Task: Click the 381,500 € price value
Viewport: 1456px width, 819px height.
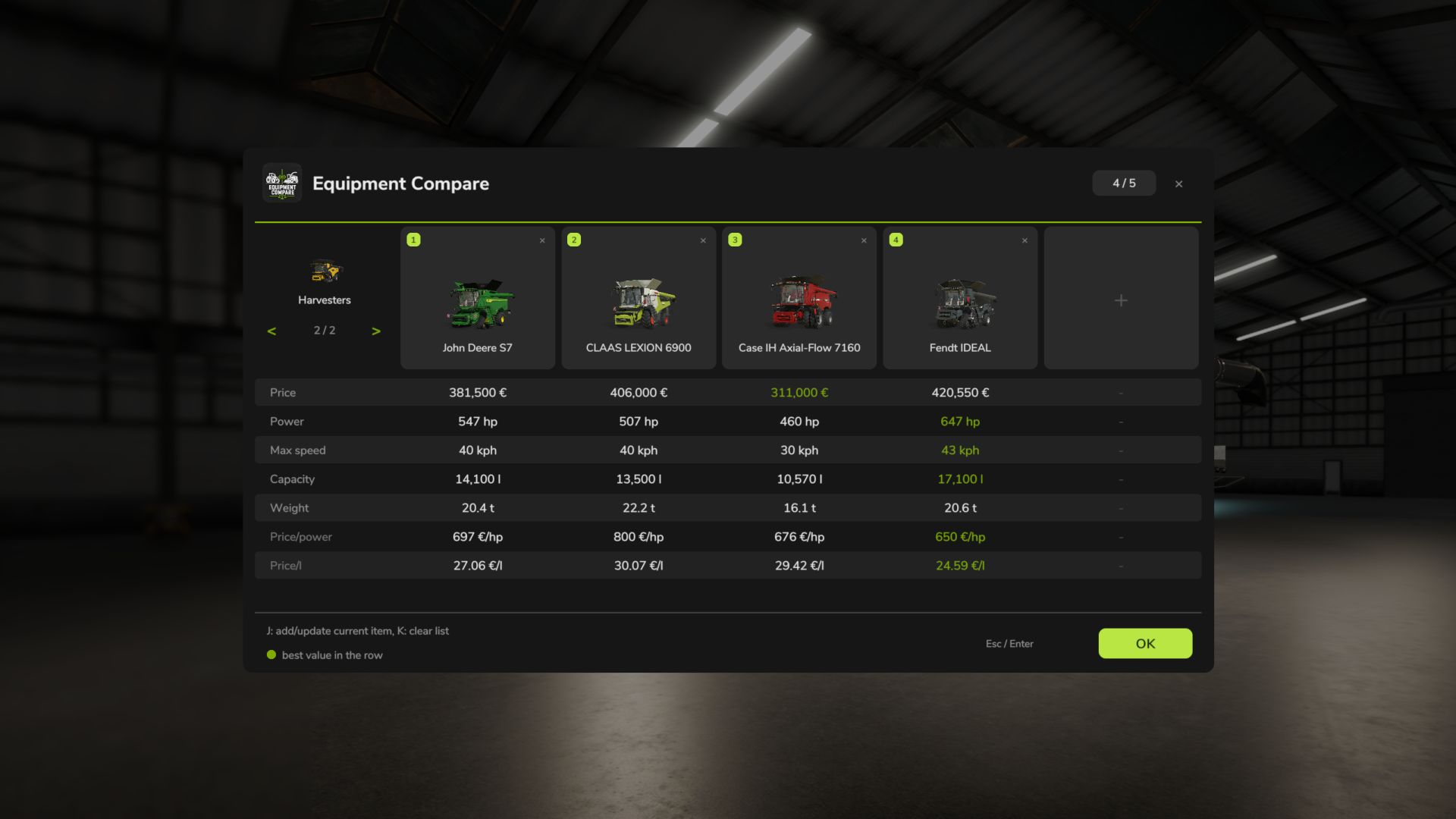Action: pos(478,392)
